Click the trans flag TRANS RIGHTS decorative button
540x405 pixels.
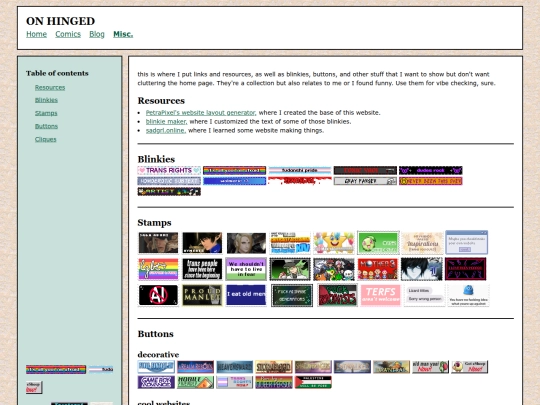(235, 382)
